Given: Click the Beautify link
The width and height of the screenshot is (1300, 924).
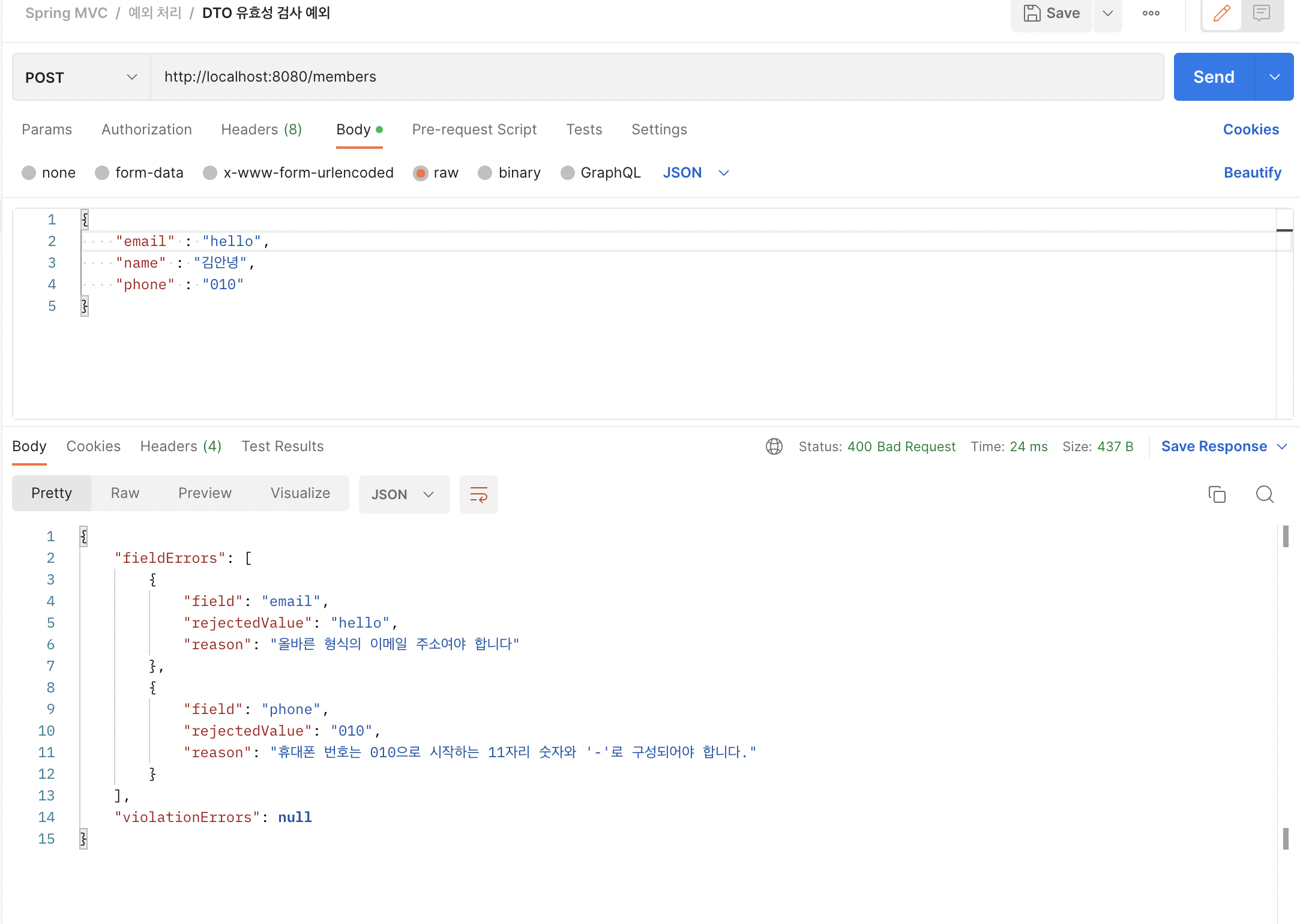Looking at the screenshot, I should pyautogui.click(x=1252, y=173).
